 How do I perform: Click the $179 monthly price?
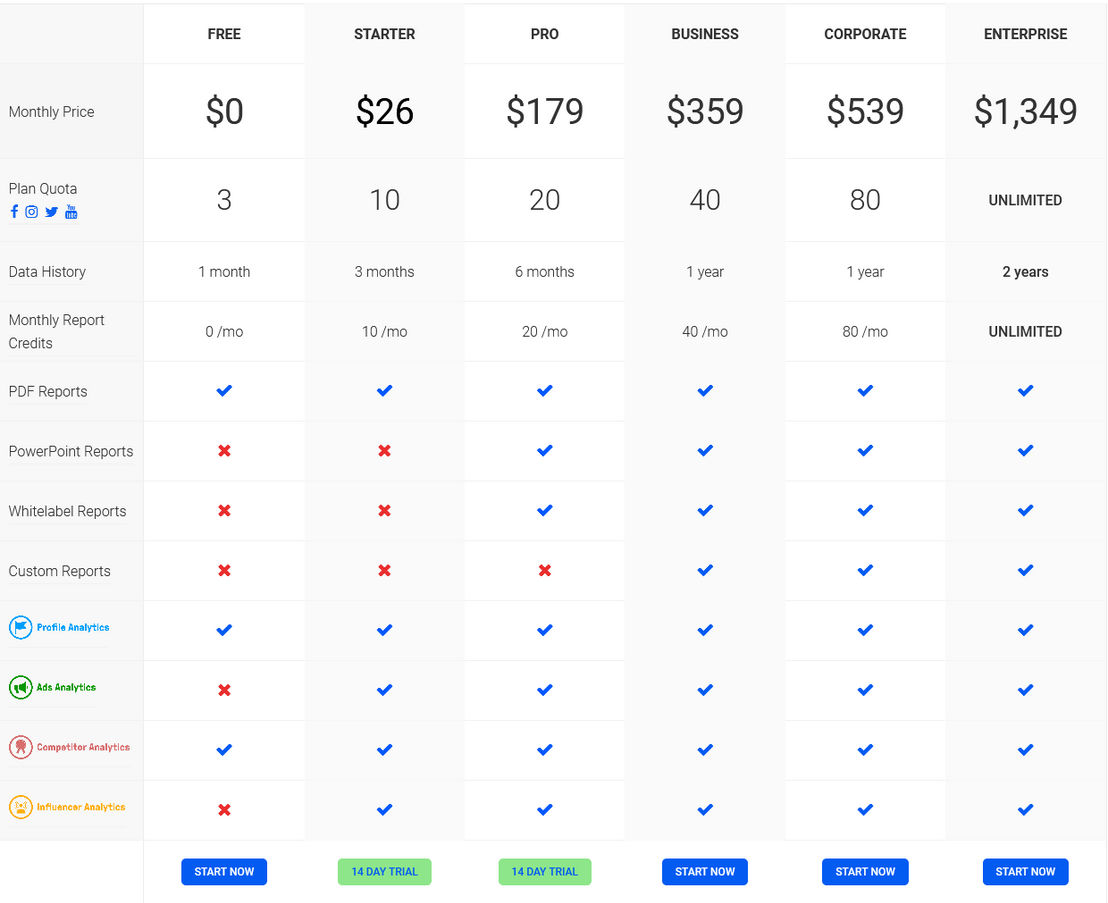[545, 112]
